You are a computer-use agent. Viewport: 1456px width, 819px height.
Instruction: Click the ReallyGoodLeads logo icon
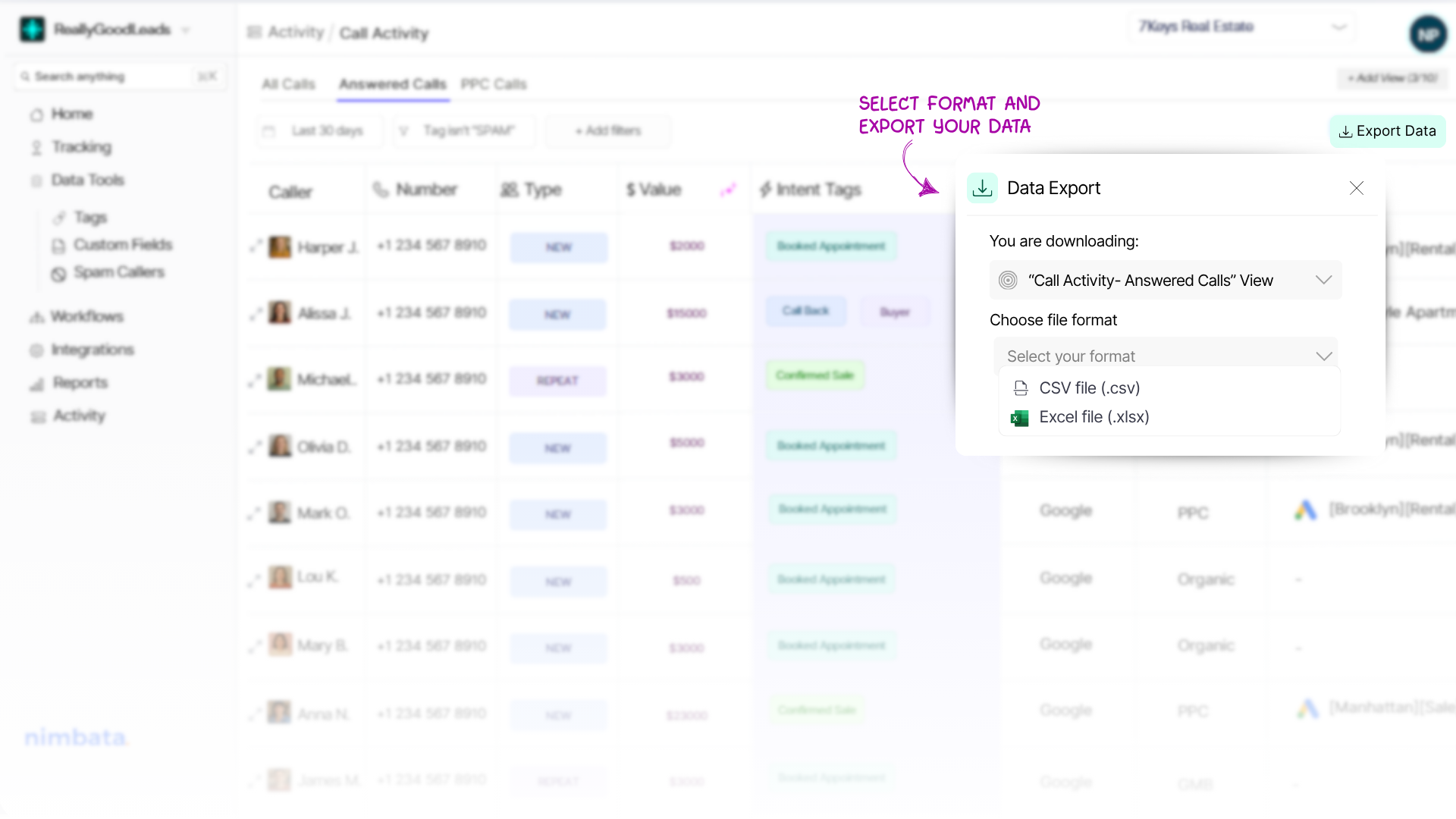tap(32, 30)
